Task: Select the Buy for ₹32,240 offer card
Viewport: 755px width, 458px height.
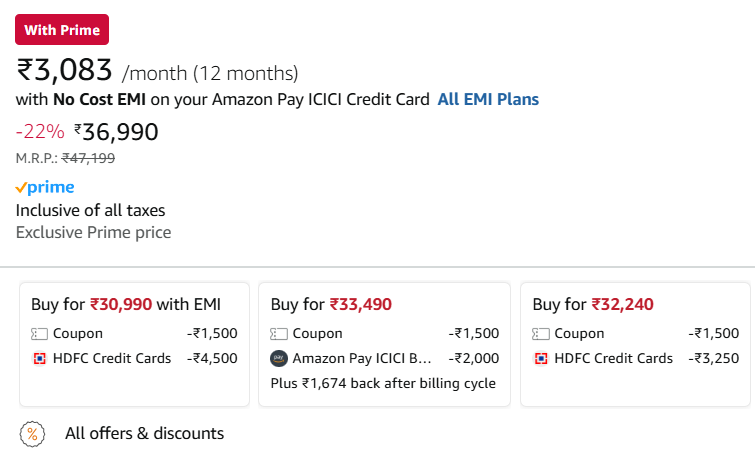Action: [x=636, y=344]
